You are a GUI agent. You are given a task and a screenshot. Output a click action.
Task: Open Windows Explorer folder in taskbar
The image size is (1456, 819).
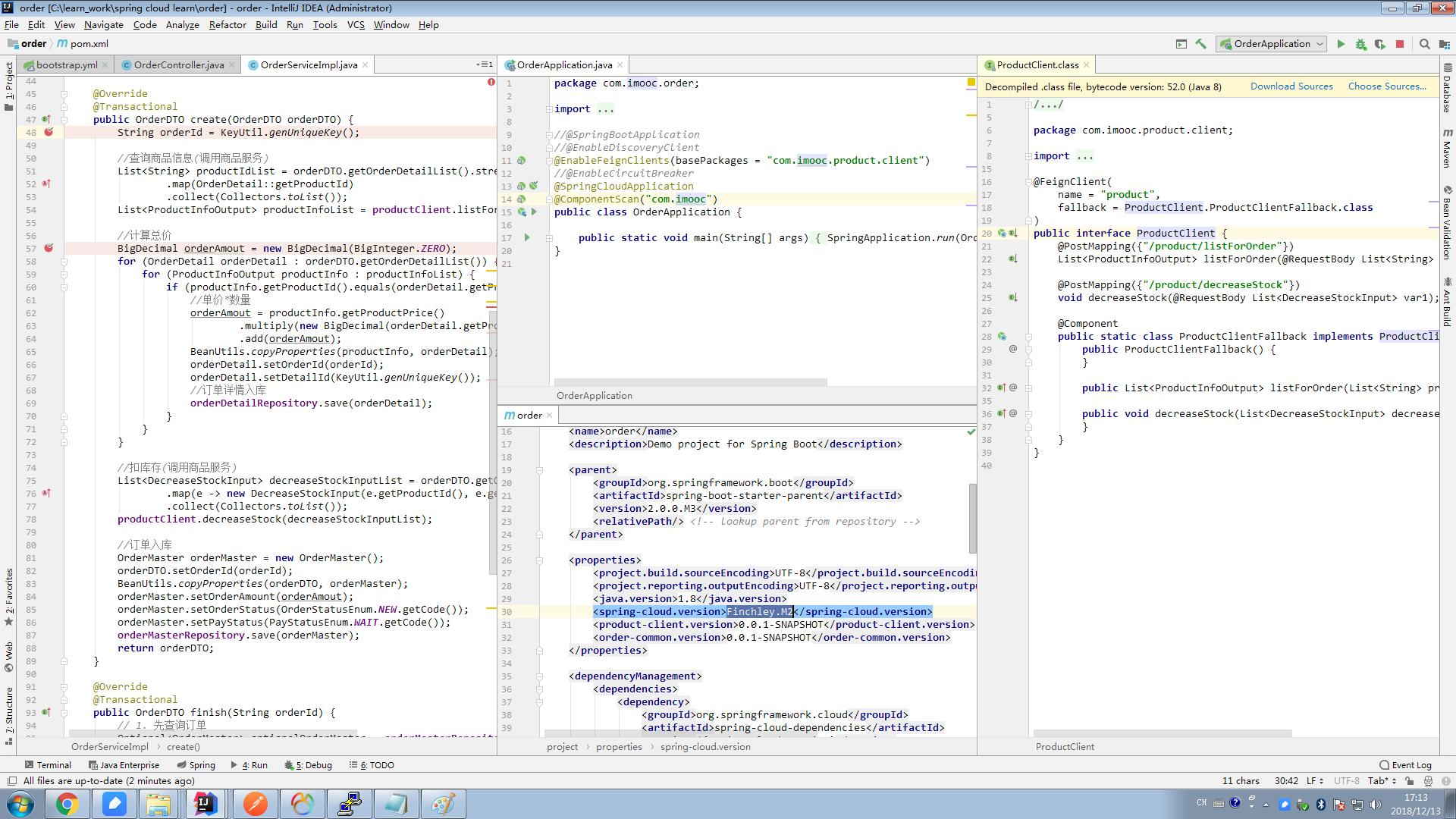pos(158,804)
